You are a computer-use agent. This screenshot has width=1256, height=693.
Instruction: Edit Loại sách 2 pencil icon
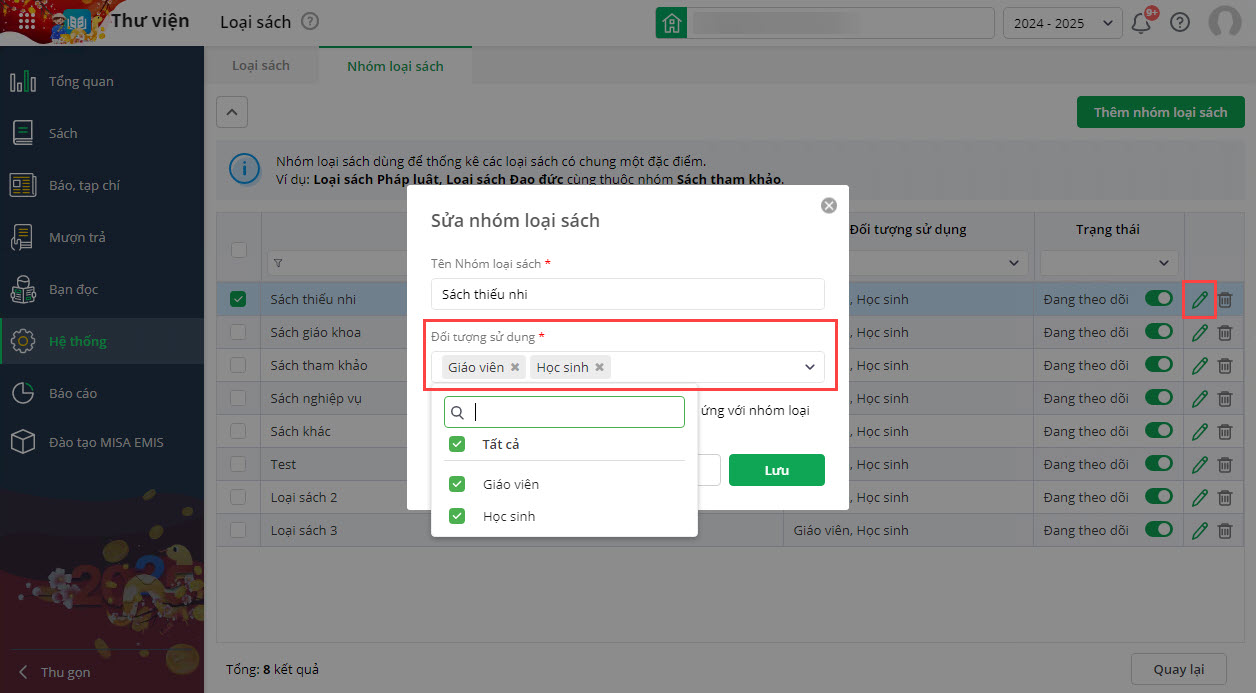click(1199, 497)
